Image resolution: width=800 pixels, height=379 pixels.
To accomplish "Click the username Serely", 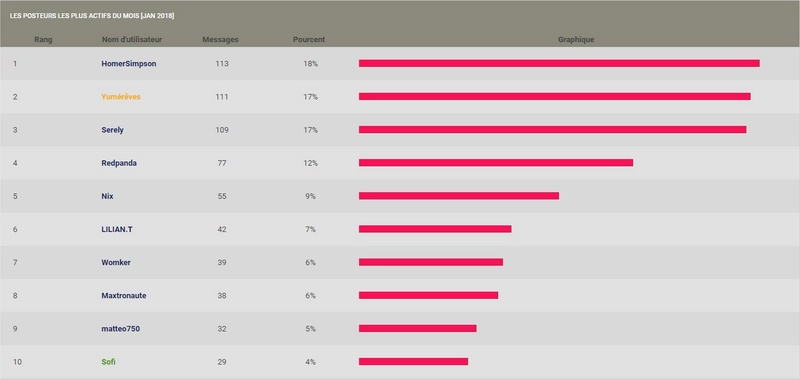I will coord(112,130).
